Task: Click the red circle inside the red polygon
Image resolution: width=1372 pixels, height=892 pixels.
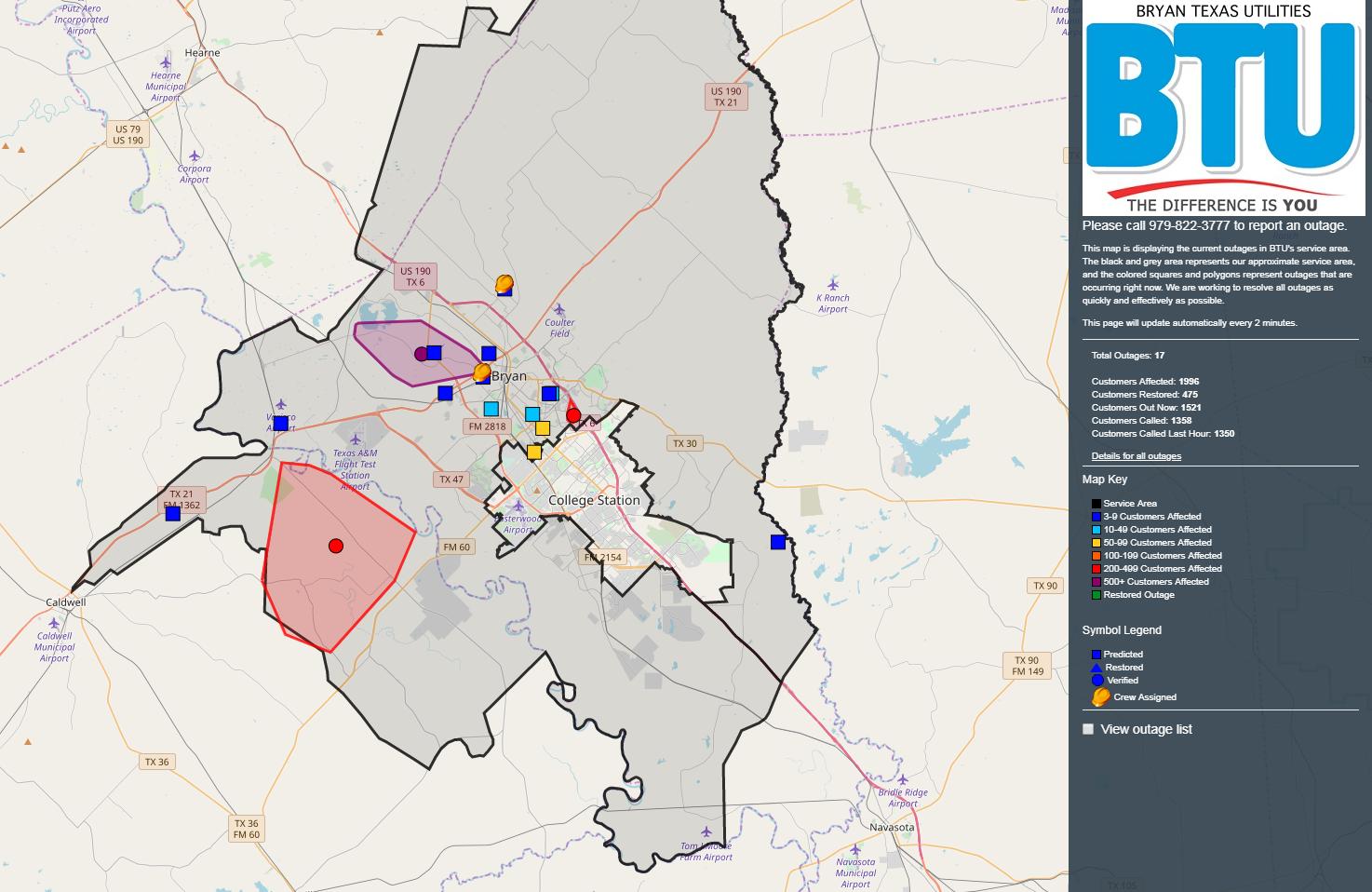Action: tap(336, 546)
